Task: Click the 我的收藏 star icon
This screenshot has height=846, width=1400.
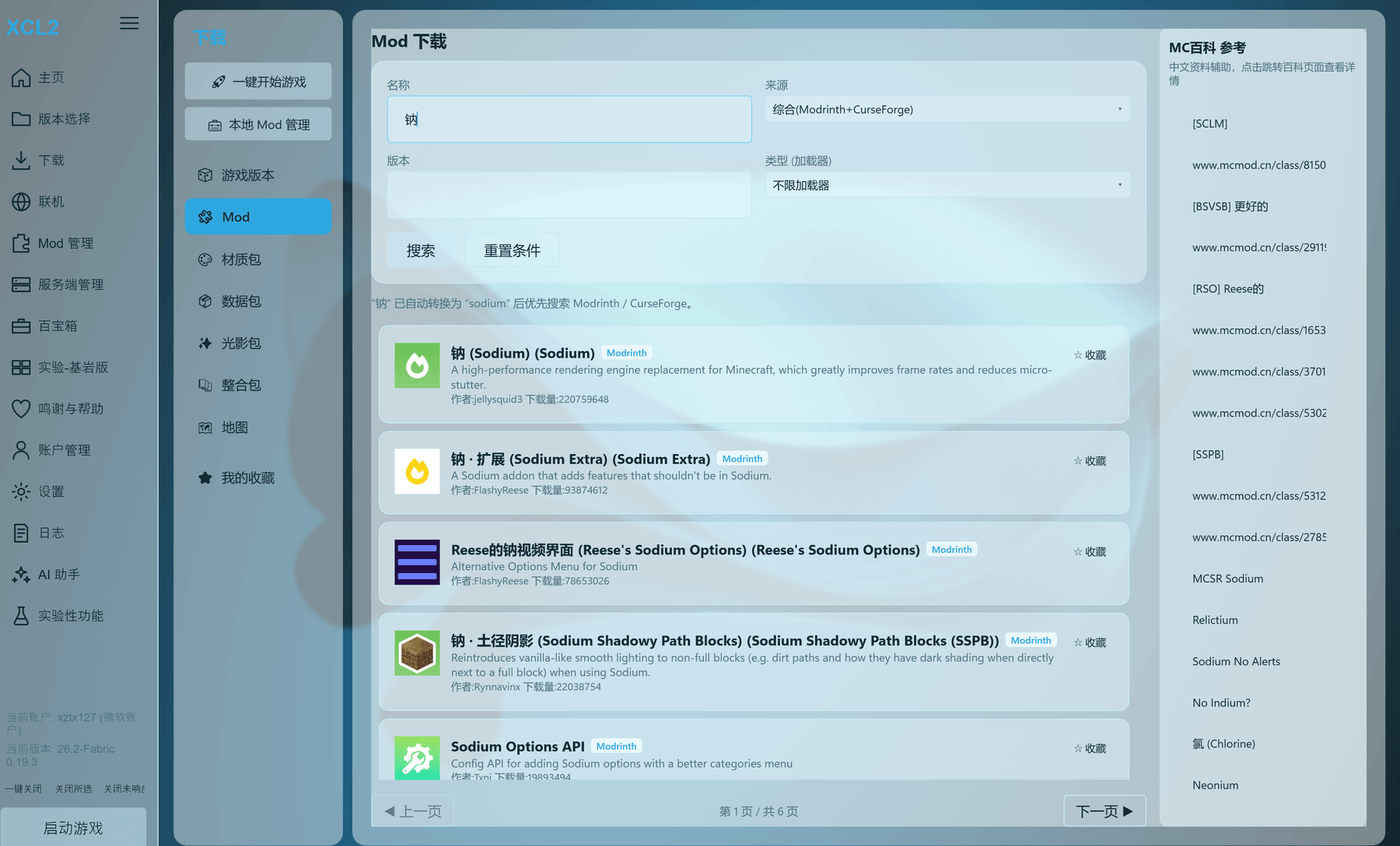Action: tap(205, 478)
